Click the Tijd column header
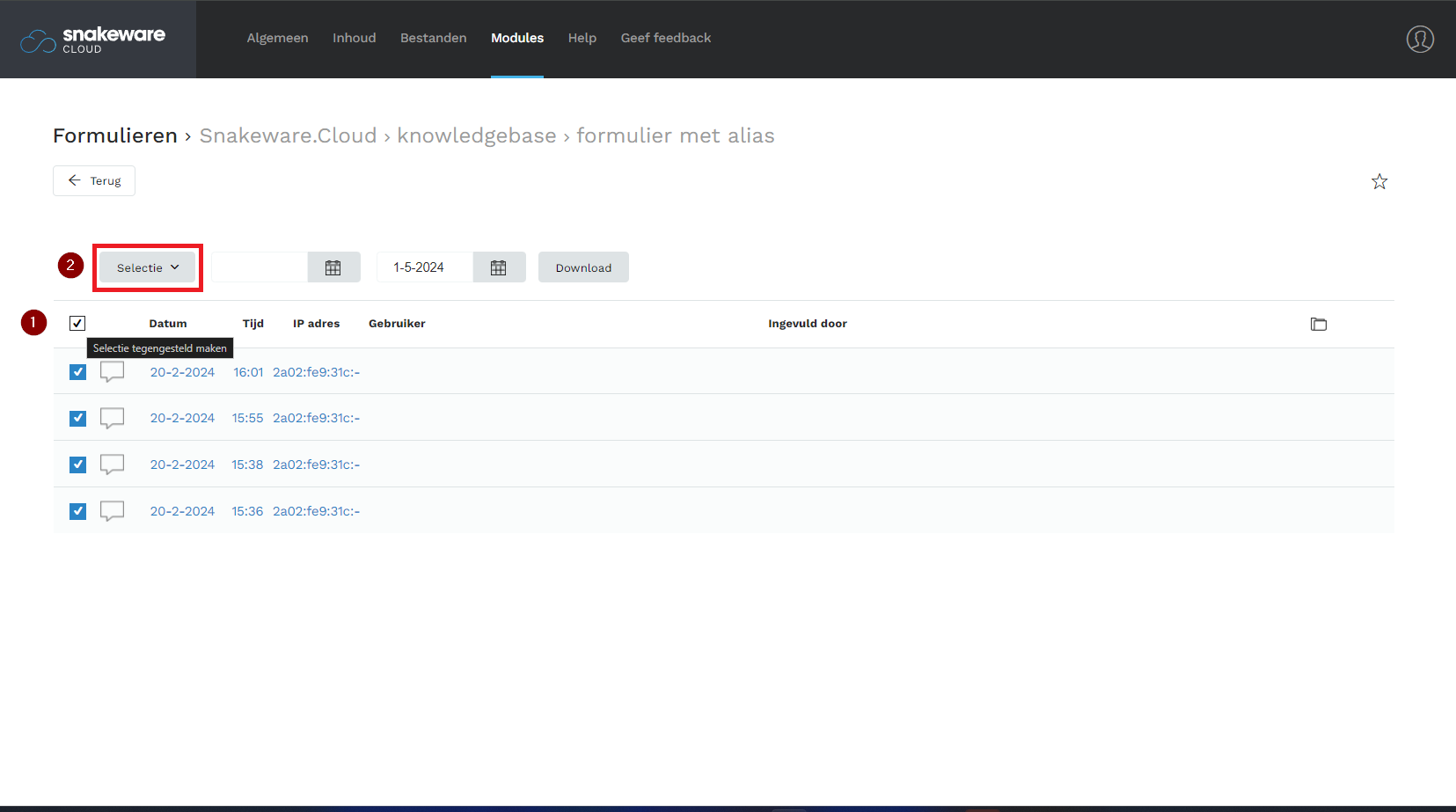1456x812 pixels. [x=253, y=324]
